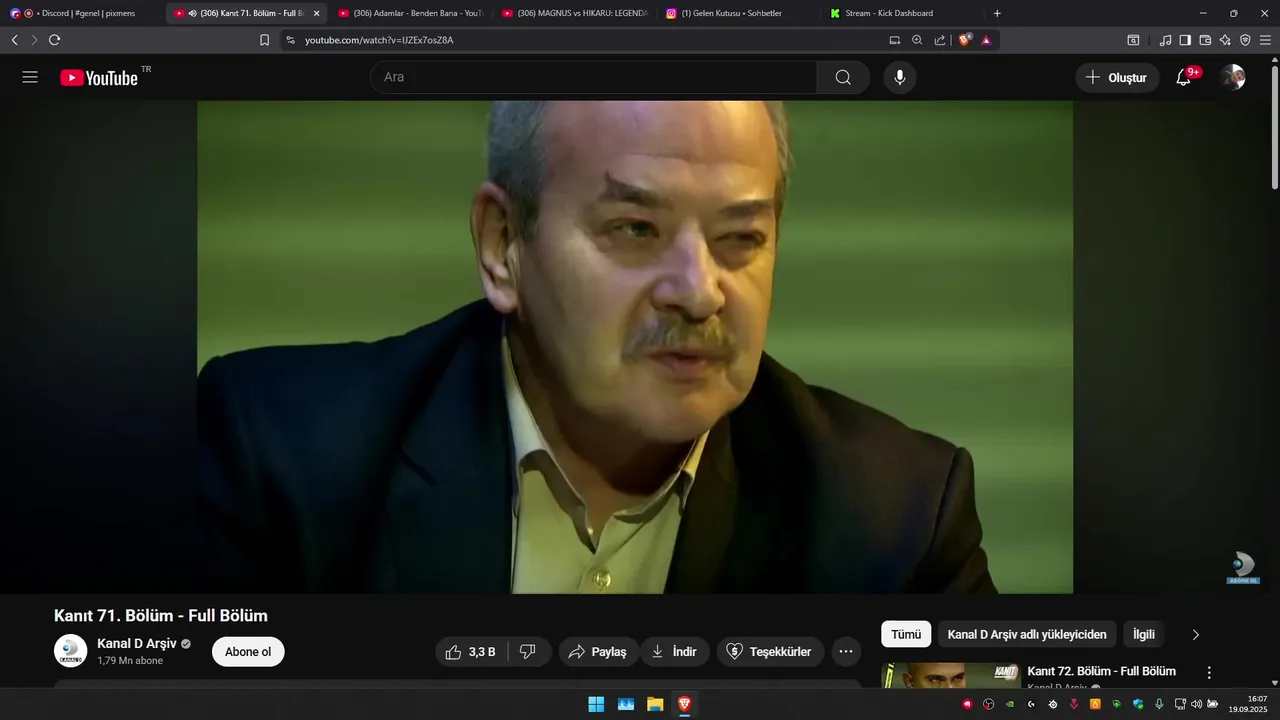Toggle the browser sidebar panel
The image size is (1280, 720).
pos(1185,40)
